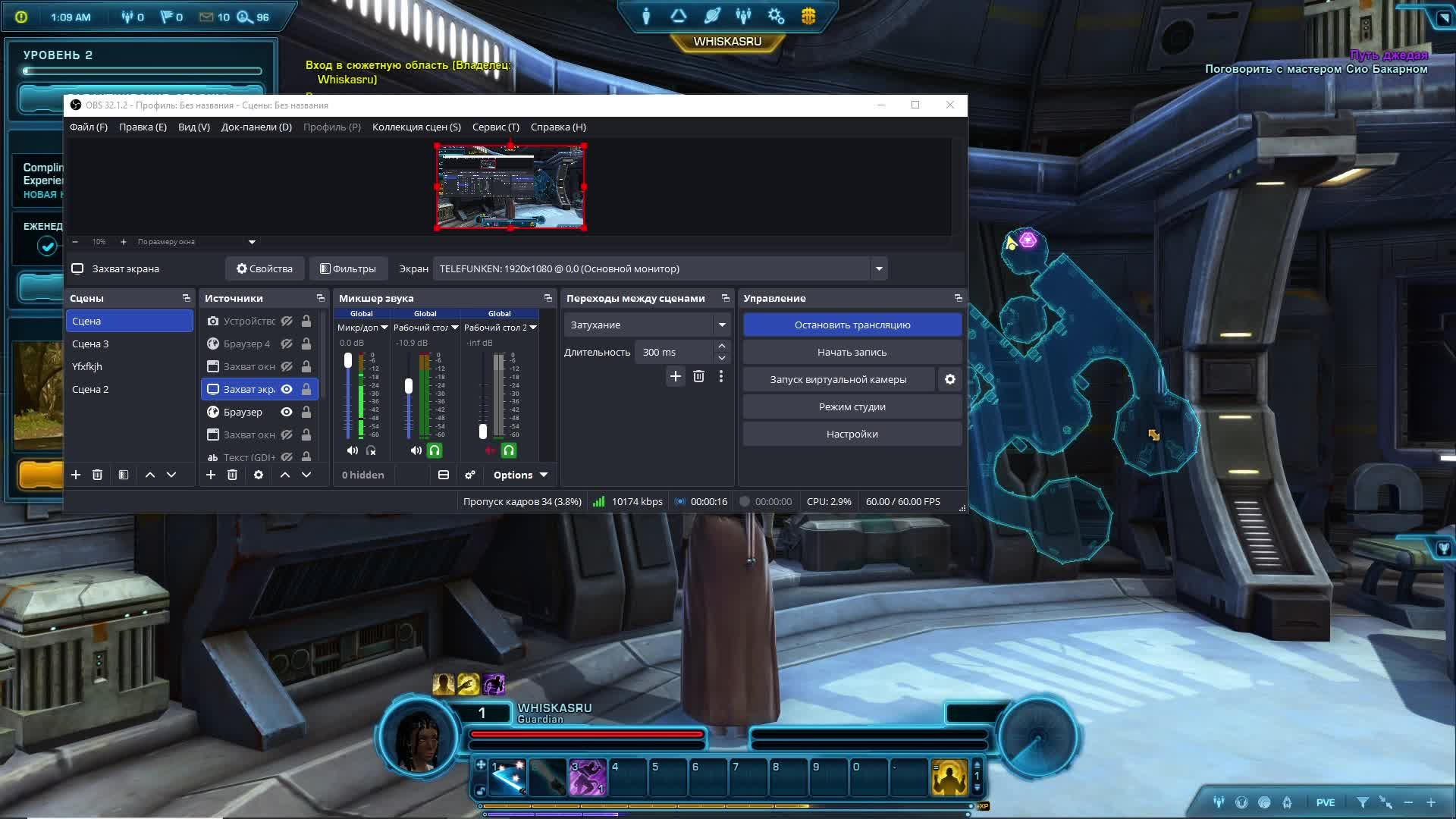Expand the Рабочий стол 2 channel menu arrow
The image size is (1456, 819).
(533, 328)
